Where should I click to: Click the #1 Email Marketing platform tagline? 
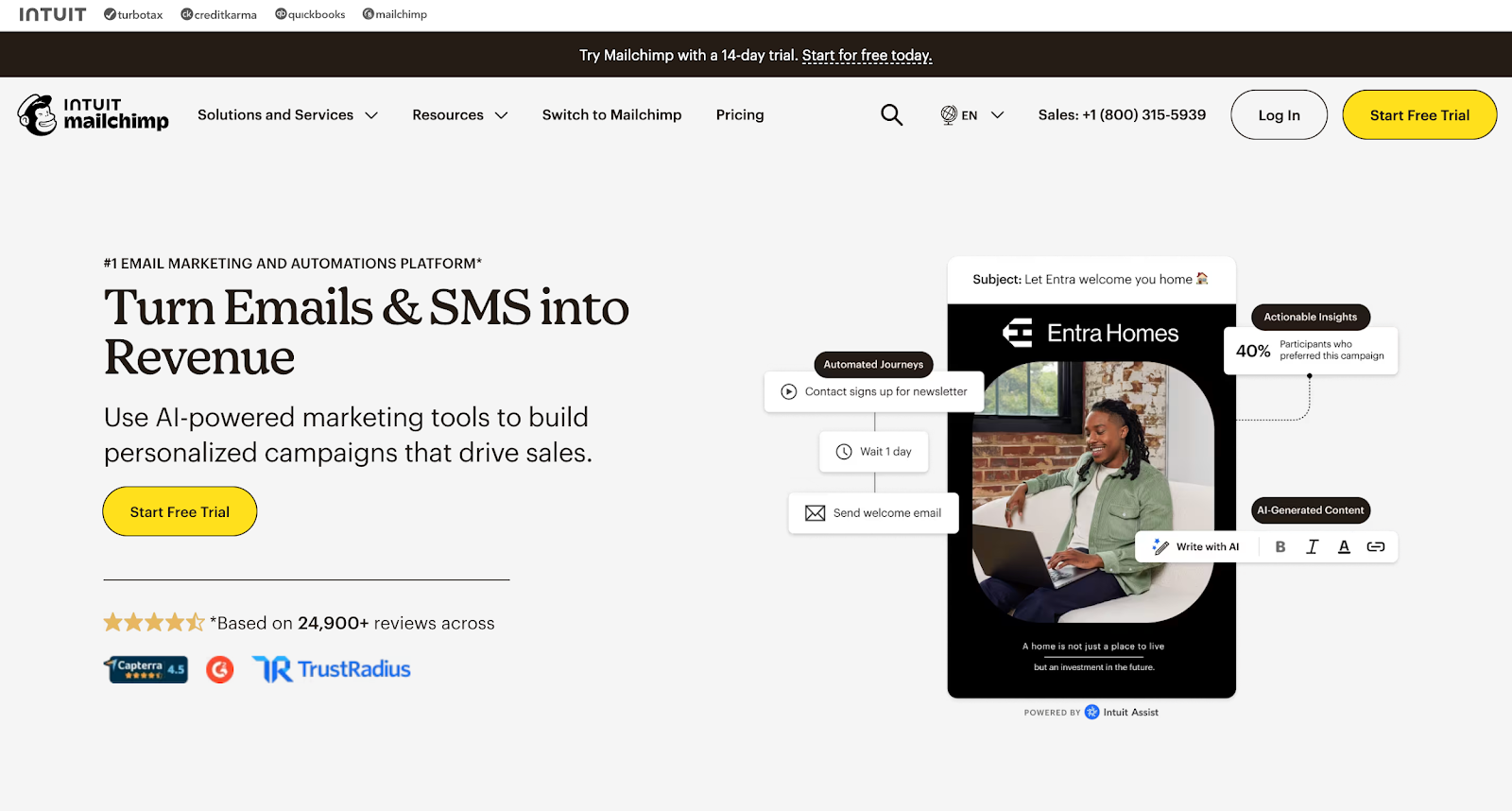click(x=293, y=264)
